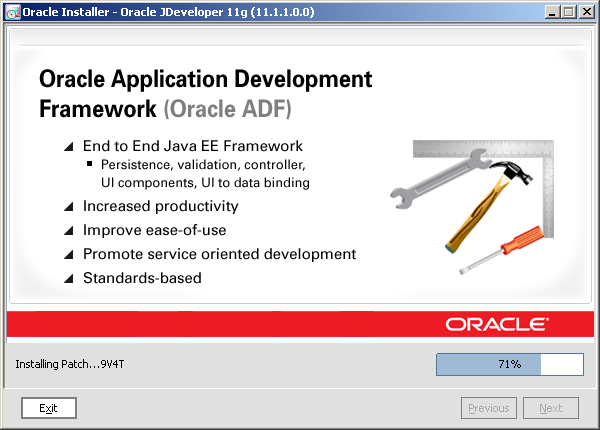This screenshot has height=430, width=600.
Task: Click the 71% installation progress bar
Action: coord(510,364)
